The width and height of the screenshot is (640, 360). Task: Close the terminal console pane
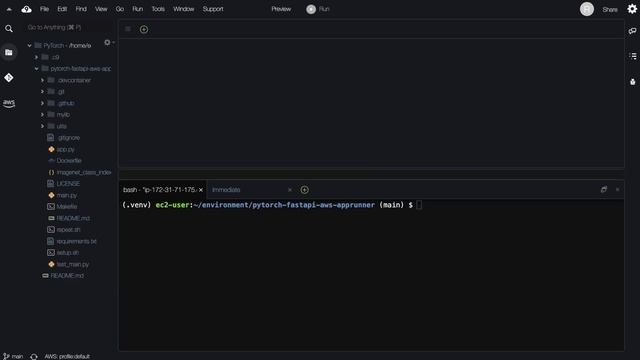[617, 189]
